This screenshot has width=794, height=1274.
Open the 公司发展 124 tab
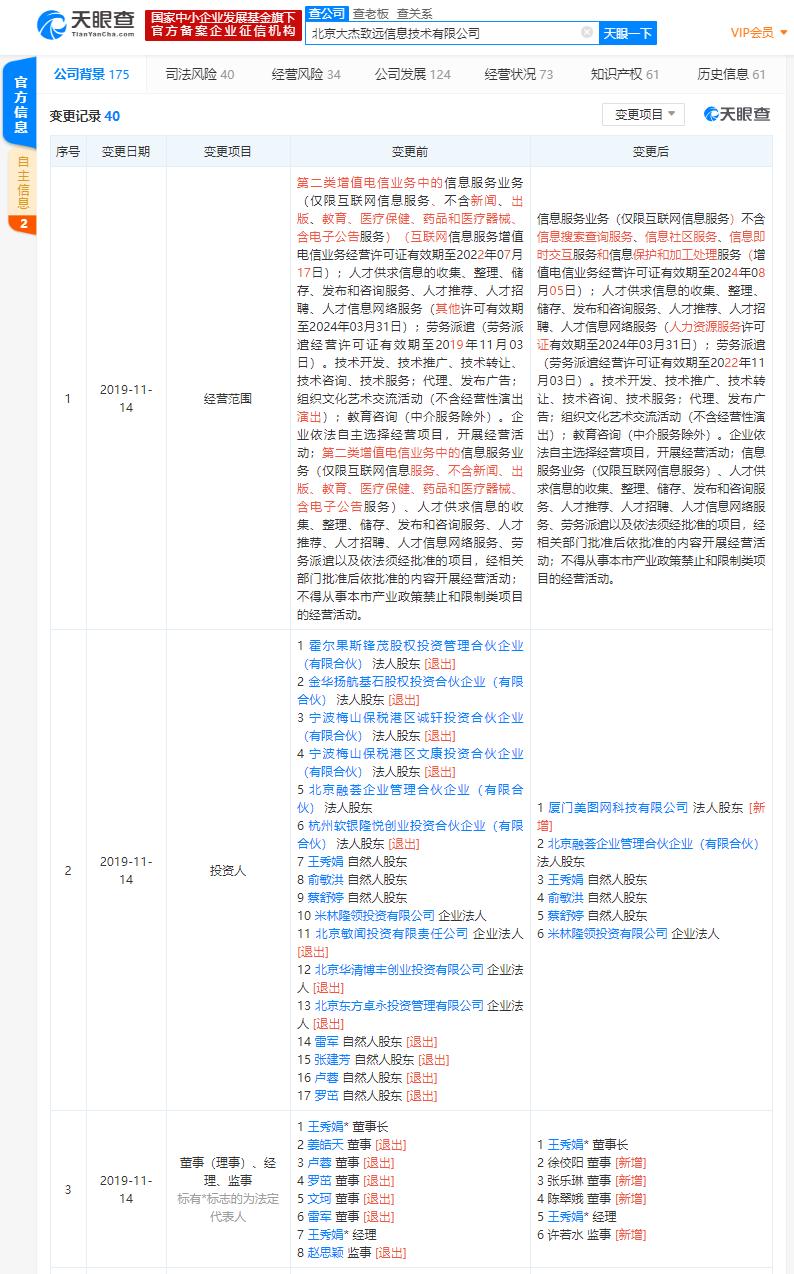pos(412,74)
